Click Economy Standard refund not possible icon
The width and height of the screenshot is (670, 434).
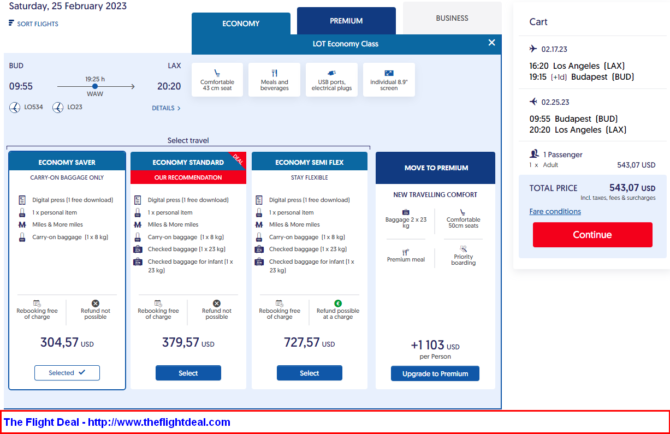pos(217,303)
